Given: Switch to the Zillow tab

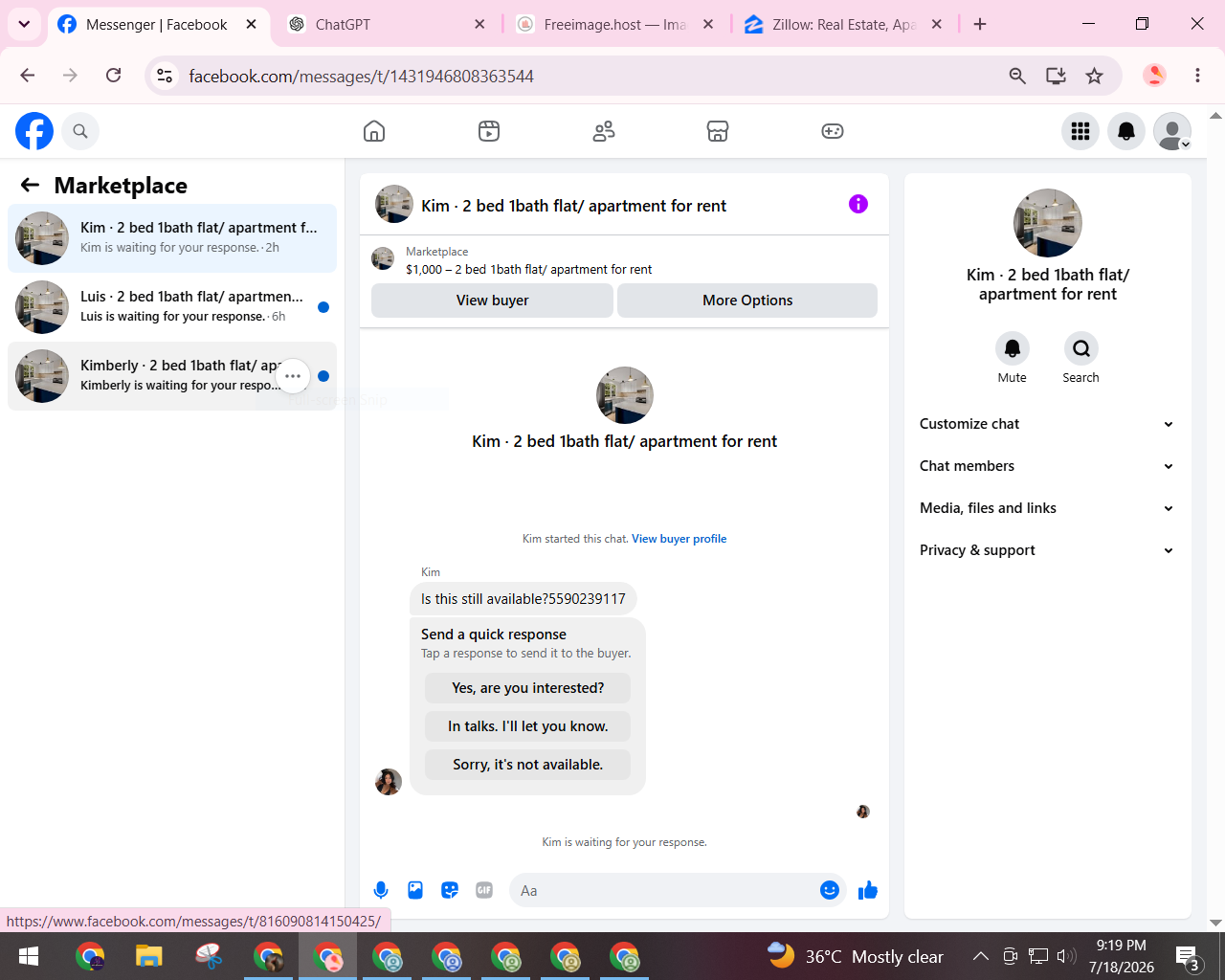Looking at the screenshot, I should tap(844, 24).
